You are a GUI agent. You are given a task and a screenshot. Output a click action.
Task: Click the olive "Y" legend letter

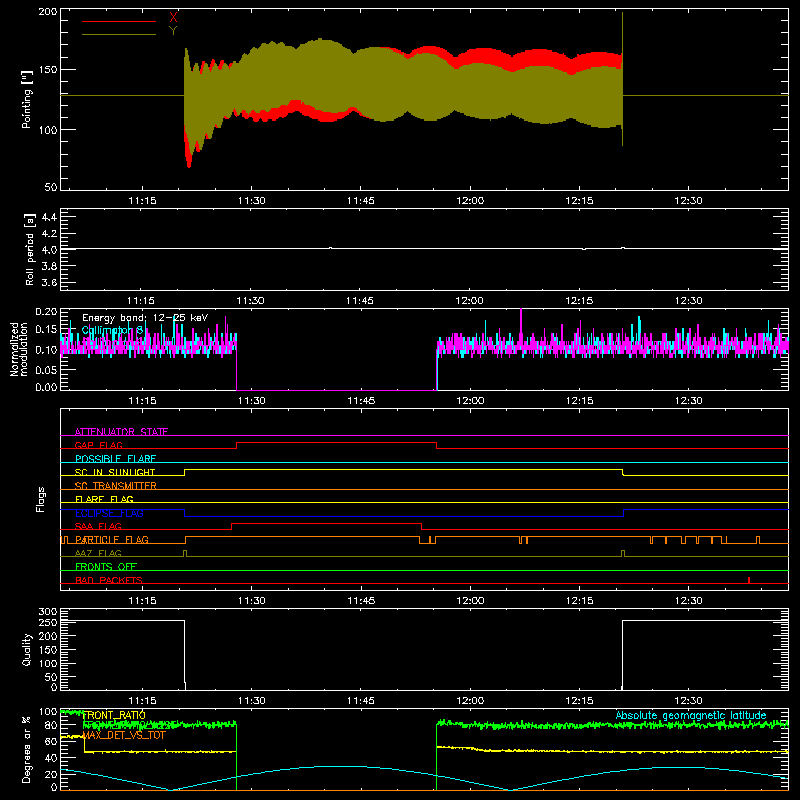click(x=173, y=31)
